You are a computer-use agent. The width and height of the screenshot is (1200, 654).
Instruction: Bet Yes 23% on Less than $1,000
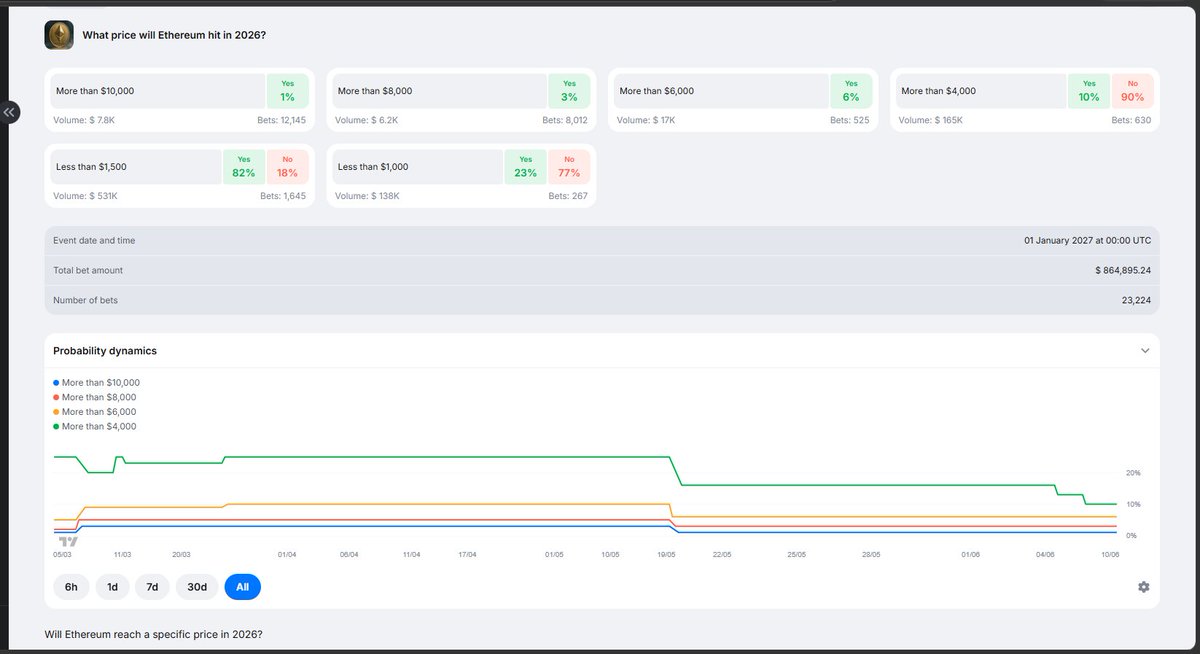click(x=526, y=167)
